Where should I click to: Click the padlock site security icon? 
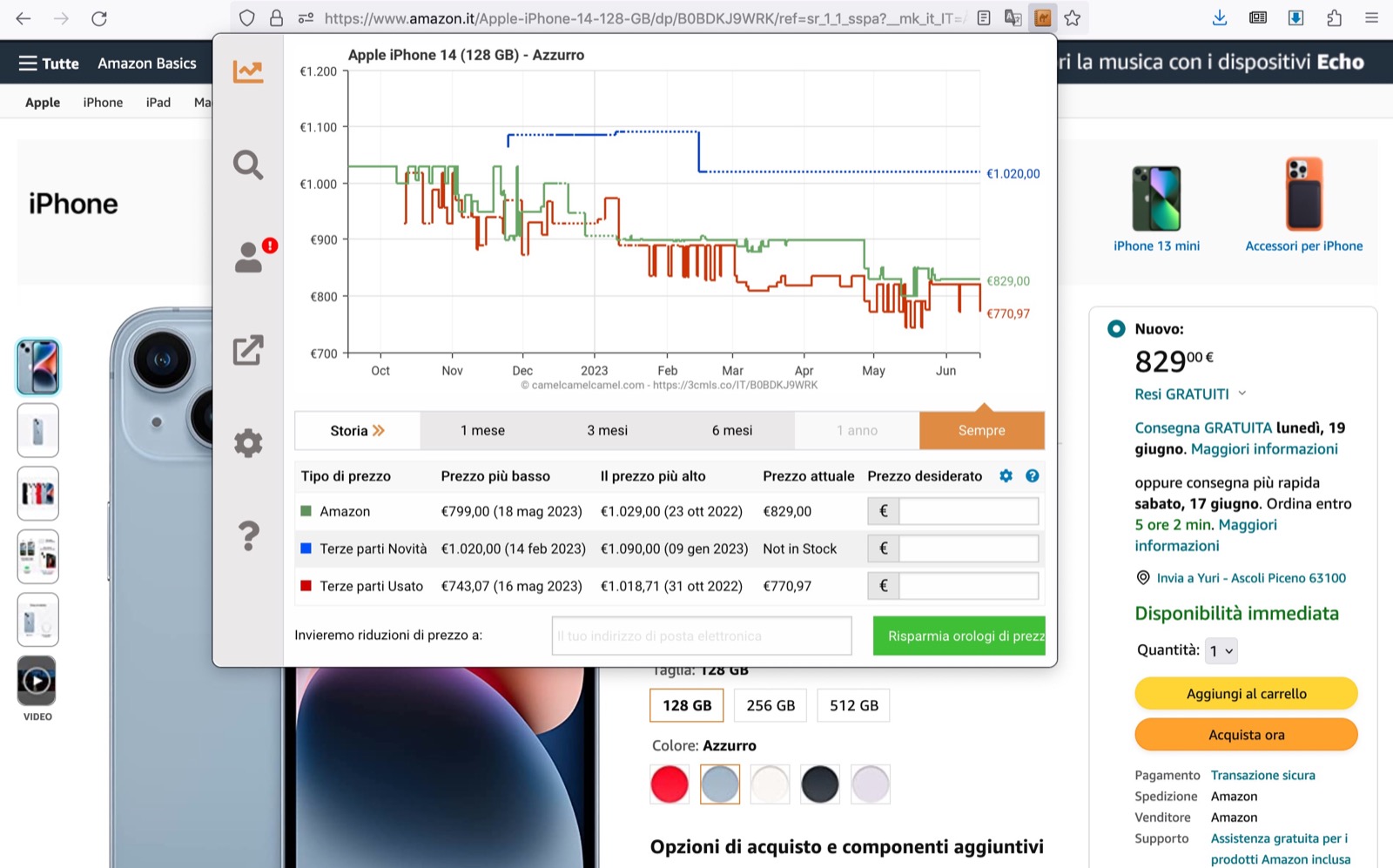pyautogui.click(x=276, y=18)
